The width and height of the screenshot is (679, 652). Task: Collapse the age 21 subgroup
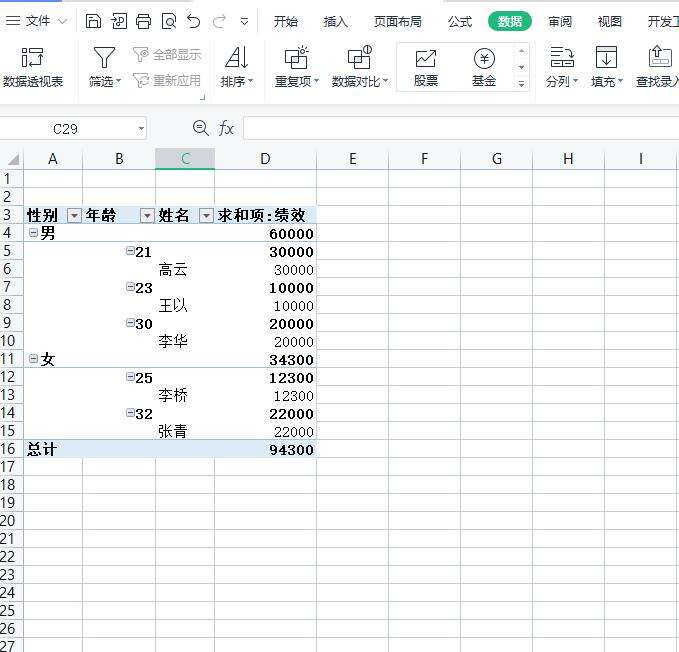(x=130, y=251)
